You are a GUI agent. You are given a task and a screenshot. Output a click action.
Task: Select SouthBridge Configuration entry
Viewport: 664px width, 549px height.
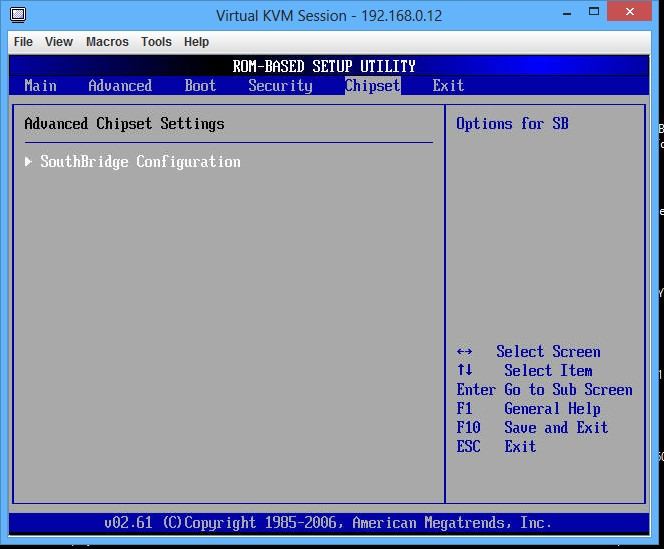[x=140, y=162]
